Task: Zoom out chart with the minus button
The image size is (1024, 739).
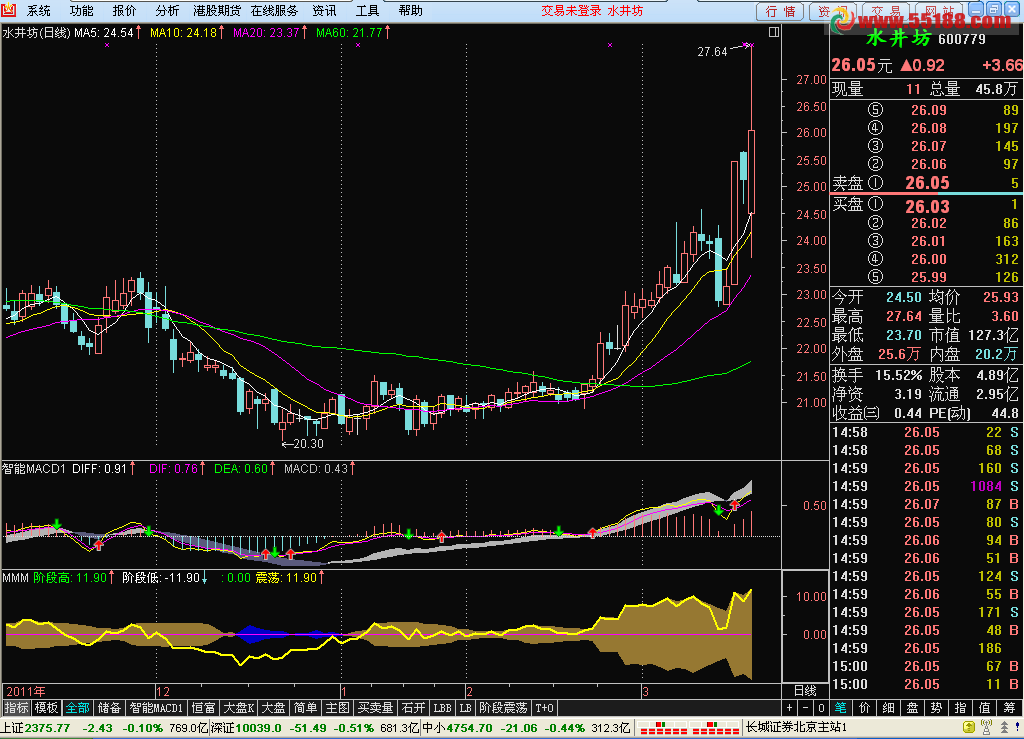Action: point(805,708)
